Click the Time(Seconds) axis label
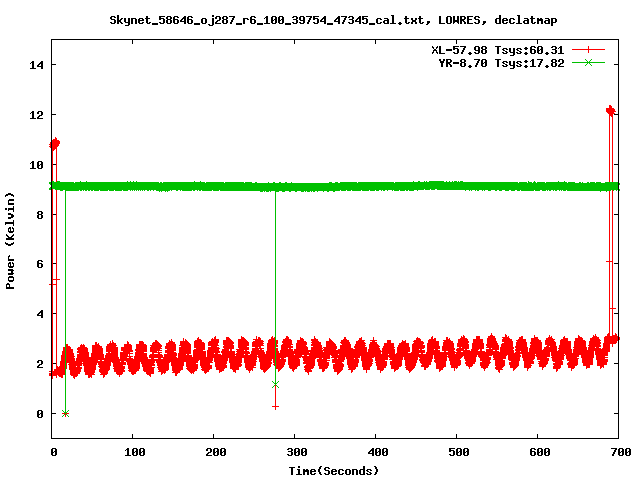Image resolution: width=640 pixels, height=480 pixels. pos(333,471)
